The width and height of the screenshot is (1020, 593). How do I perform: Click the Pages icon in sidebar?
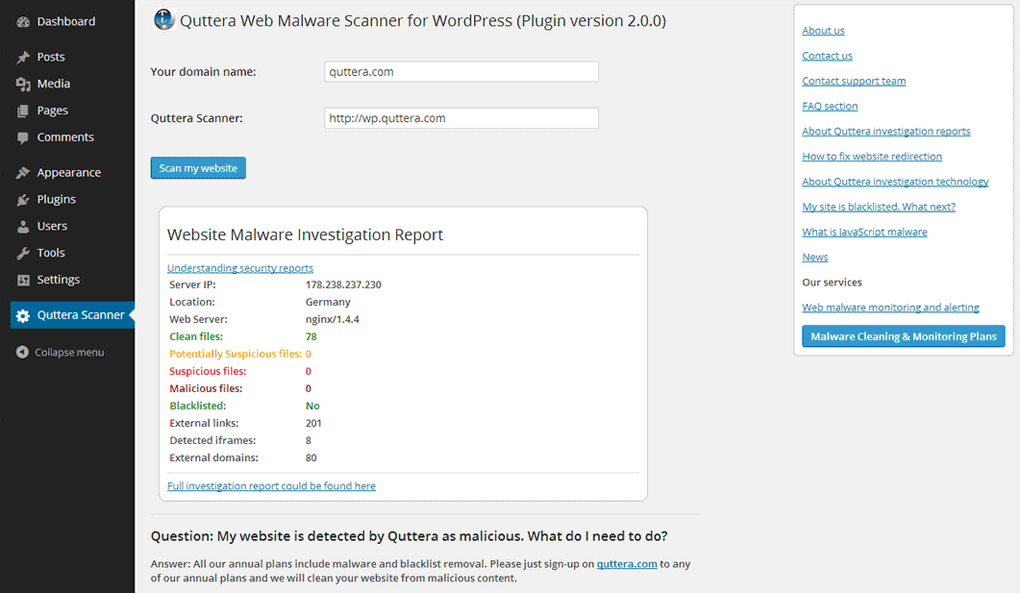coord(23,111)
